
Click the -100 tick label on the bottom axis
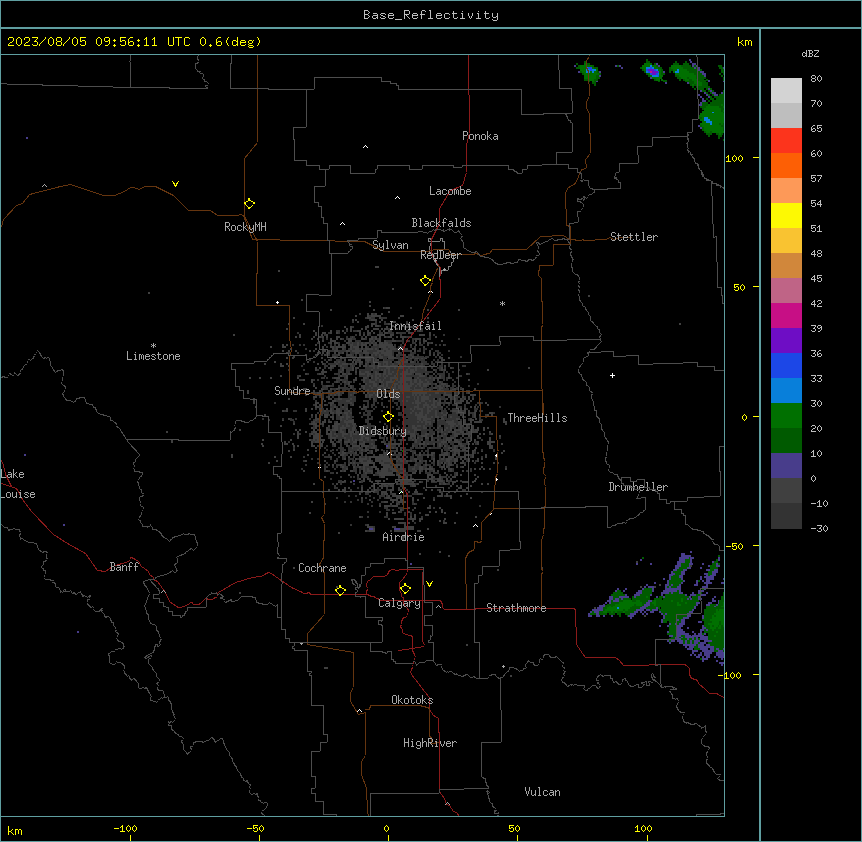[x=125, y=828]
